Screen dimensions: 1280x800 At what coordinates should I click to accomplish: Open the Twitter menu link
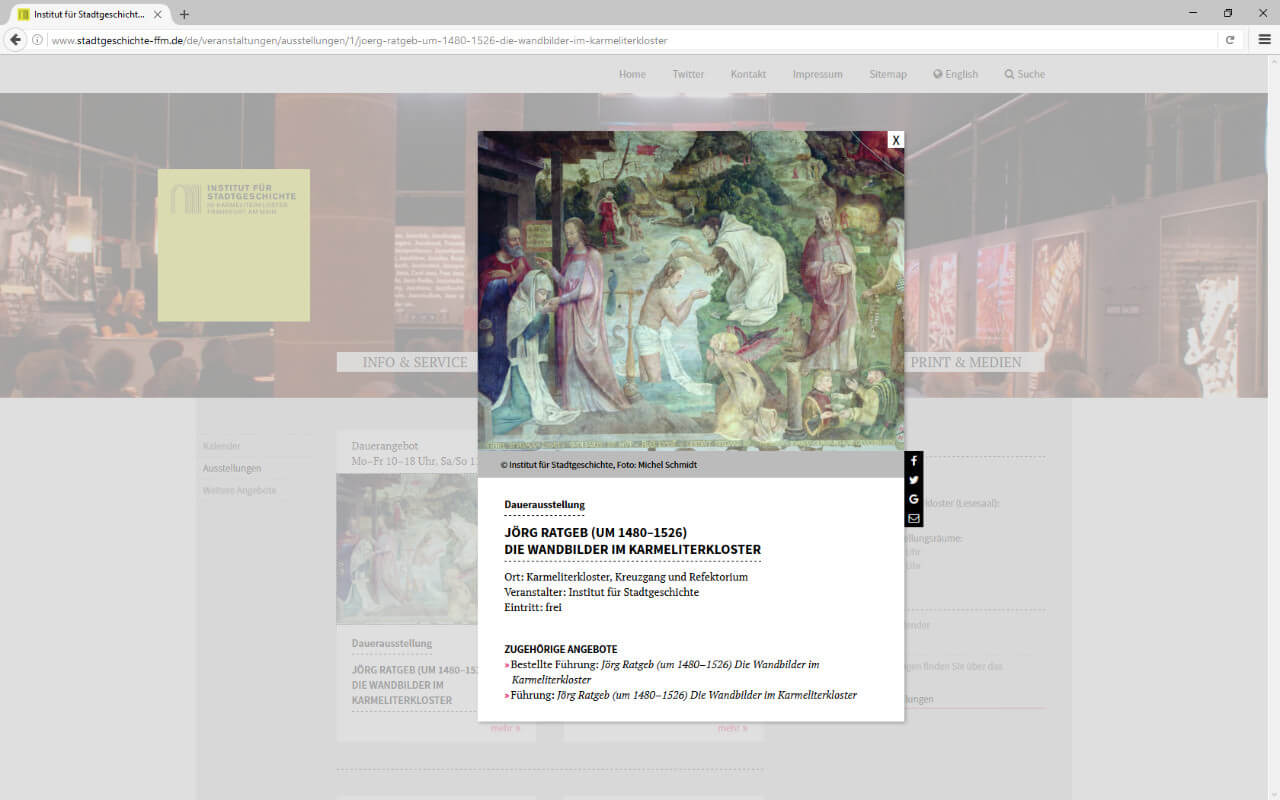pyautogui.click(x=688, y=74)
